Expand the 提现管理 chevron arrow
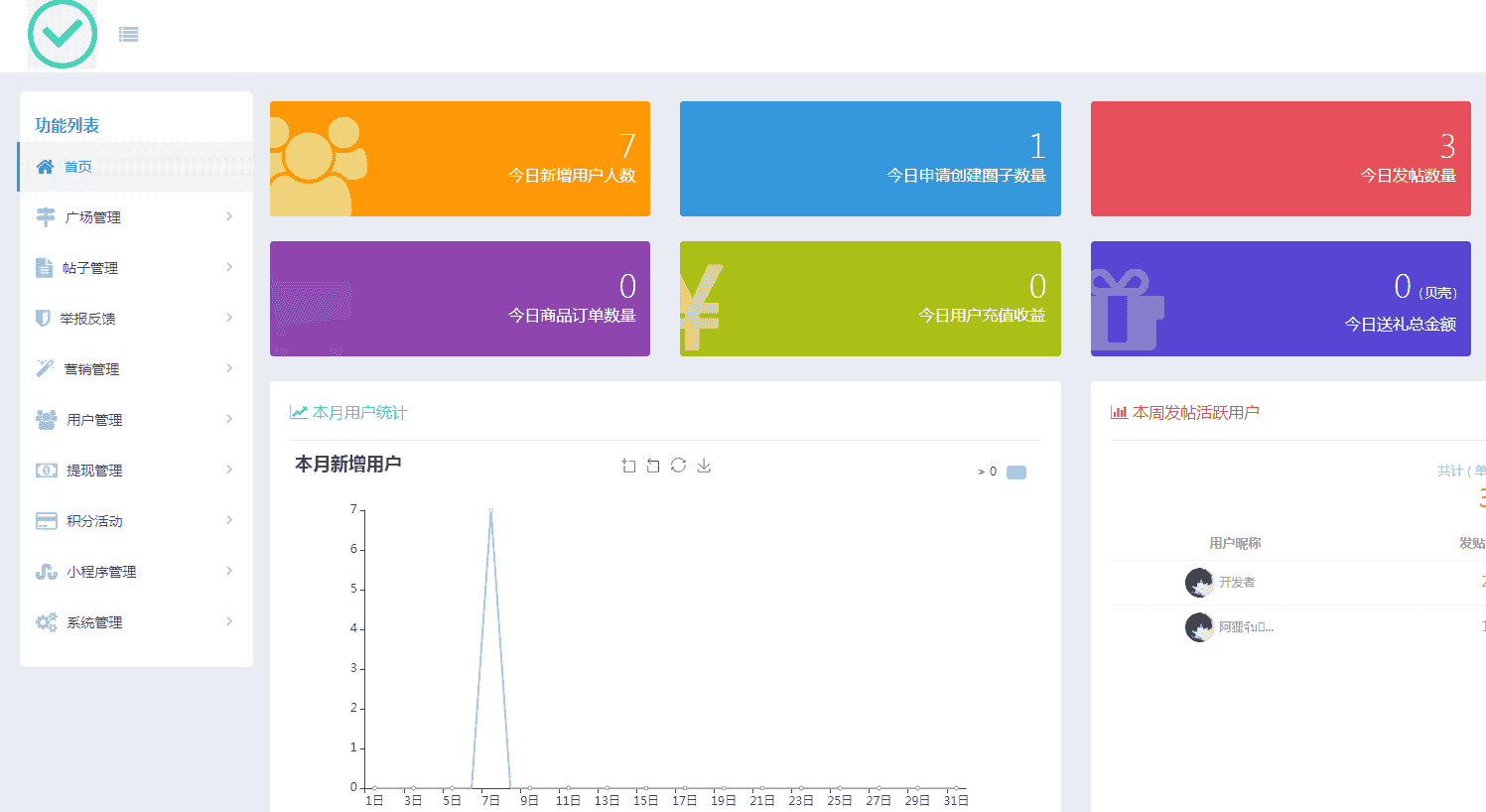This screenshot has height=812, width=1486. (x=229, y=470)
